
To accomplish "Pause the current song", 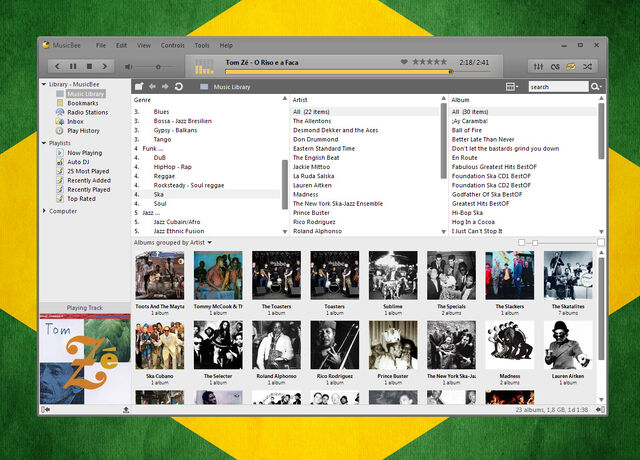I will [73, 66].
